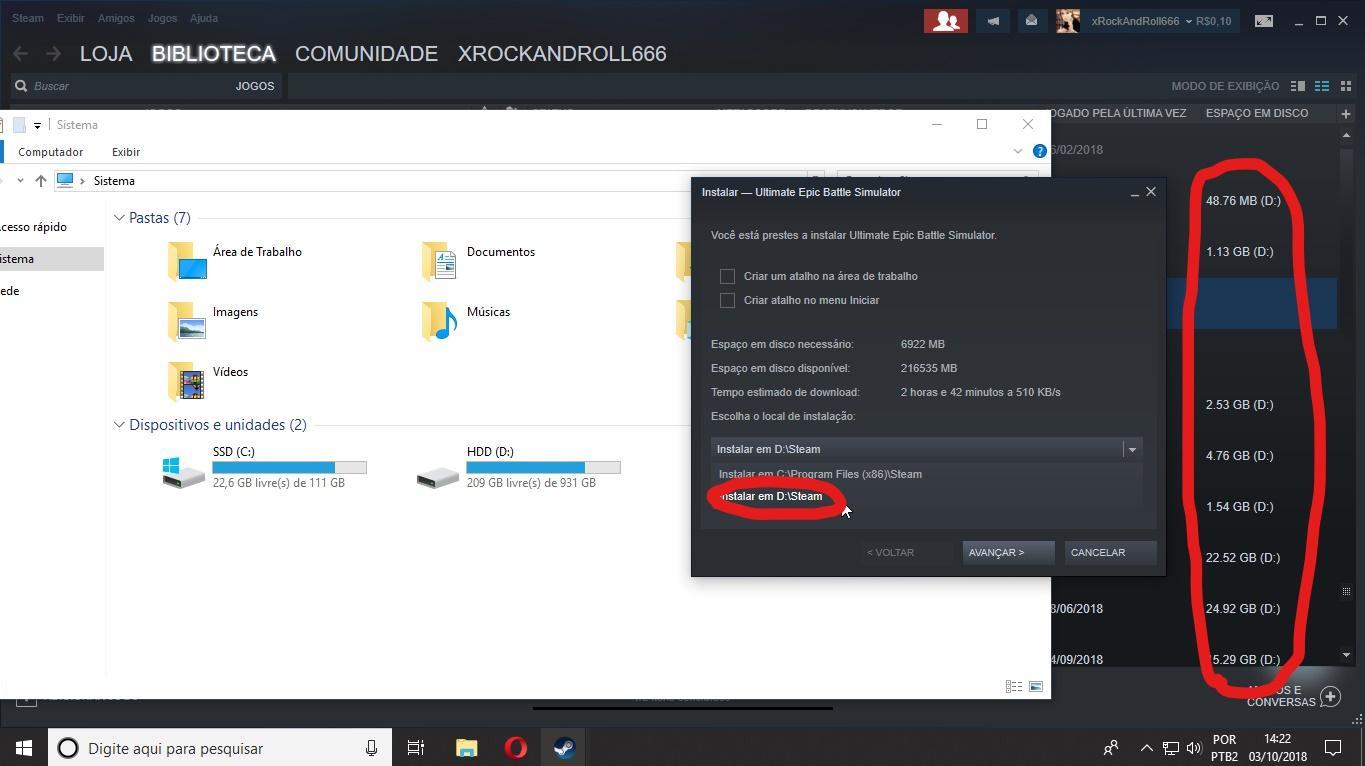Open the Ajuda menu
Image resolution: width=1365 pixels, height=766 pixels.
pyautogui.click(x=204, y=18)
